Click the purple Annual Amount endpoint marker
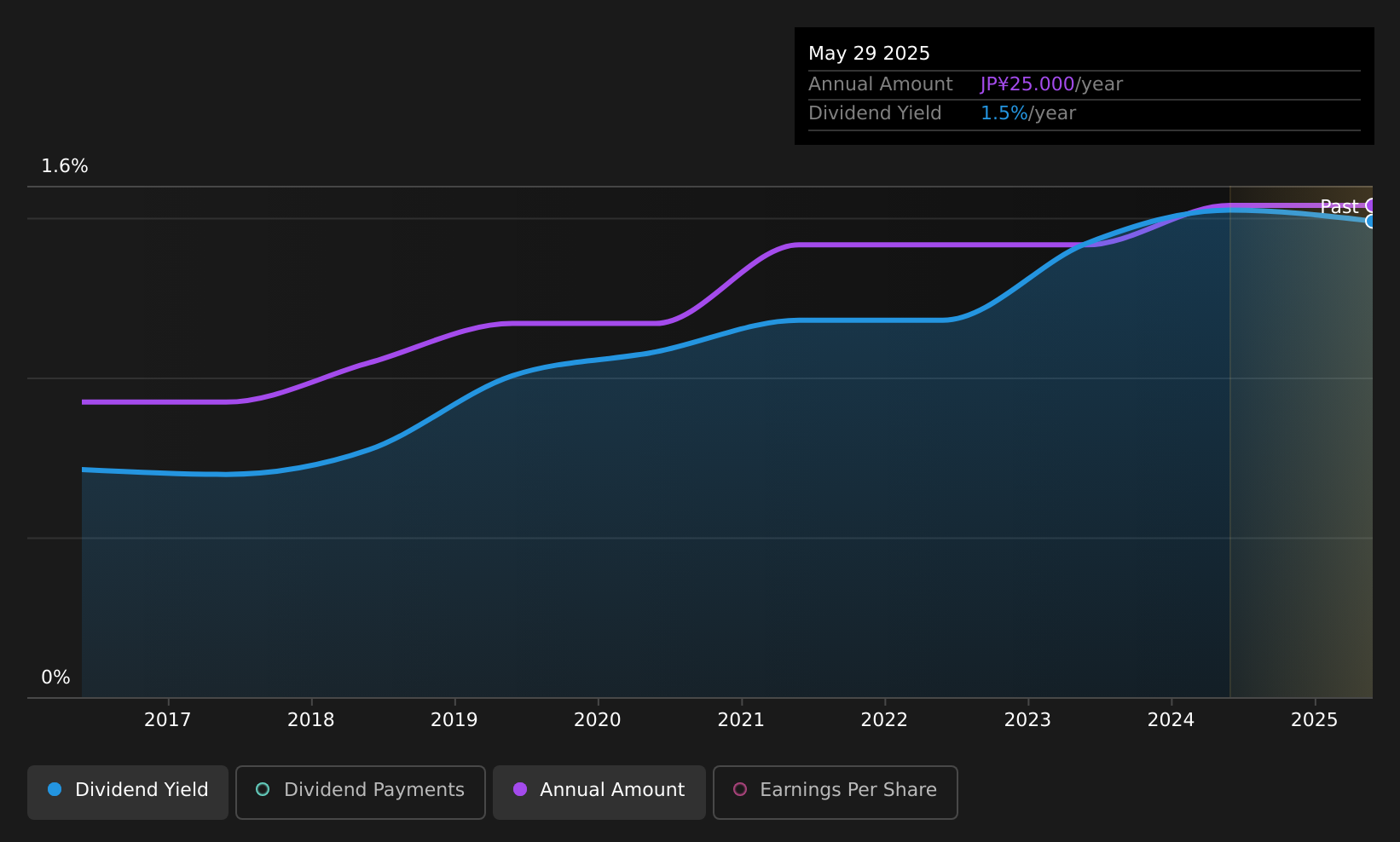The width and height of the screenshot is (1400, 842). click(x=1371, y=205)
